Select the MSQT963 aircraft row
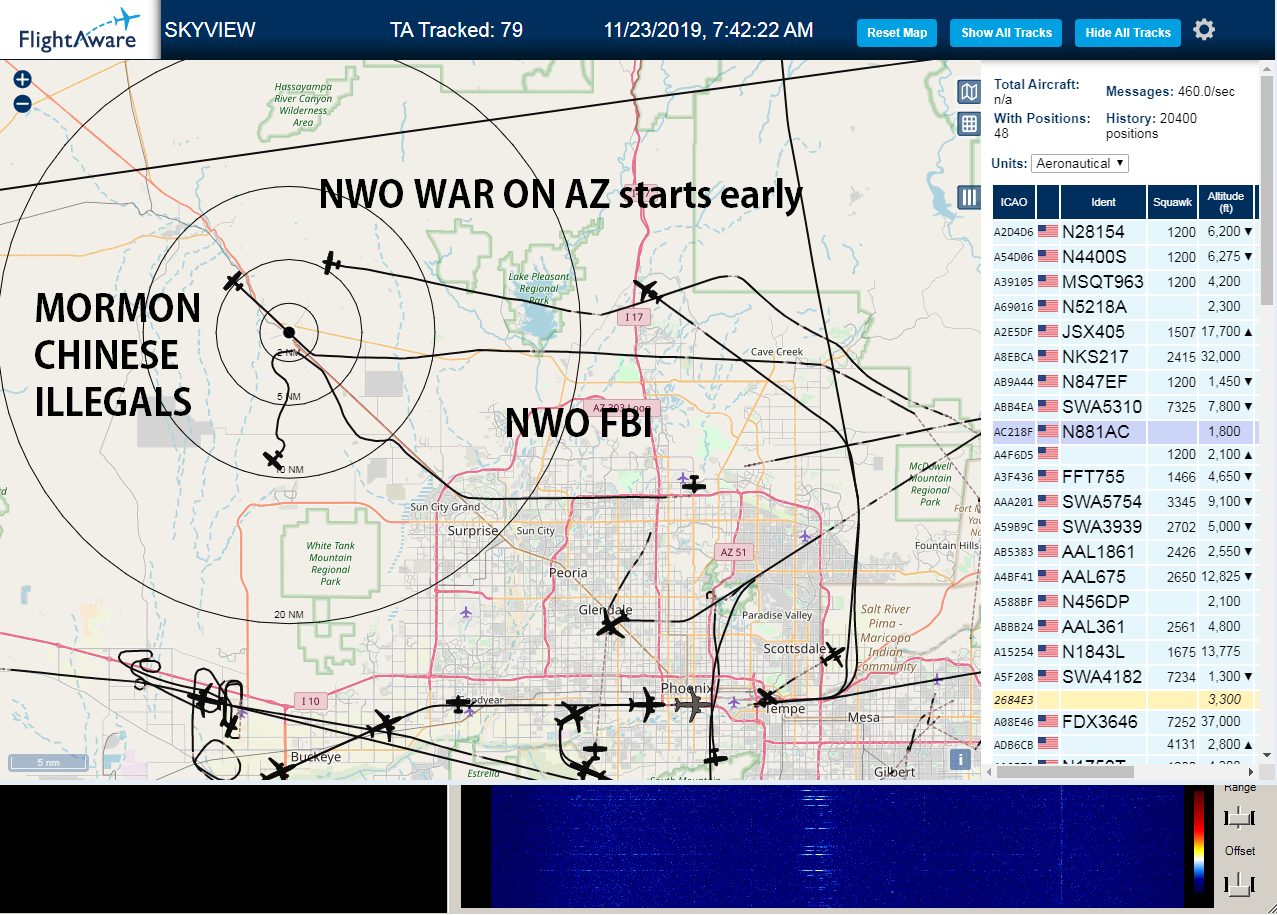 pyautogui.click(x=1125, y=281)
